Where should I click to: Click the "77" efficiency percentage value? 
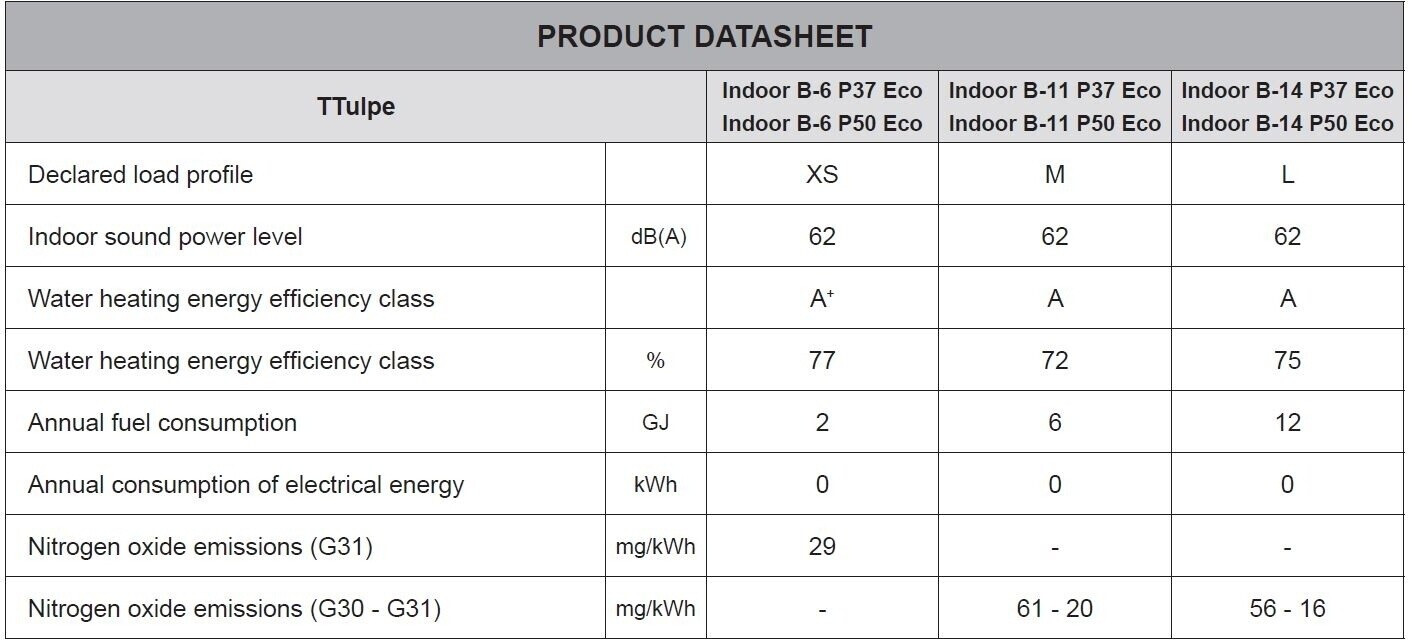(822, 361)
